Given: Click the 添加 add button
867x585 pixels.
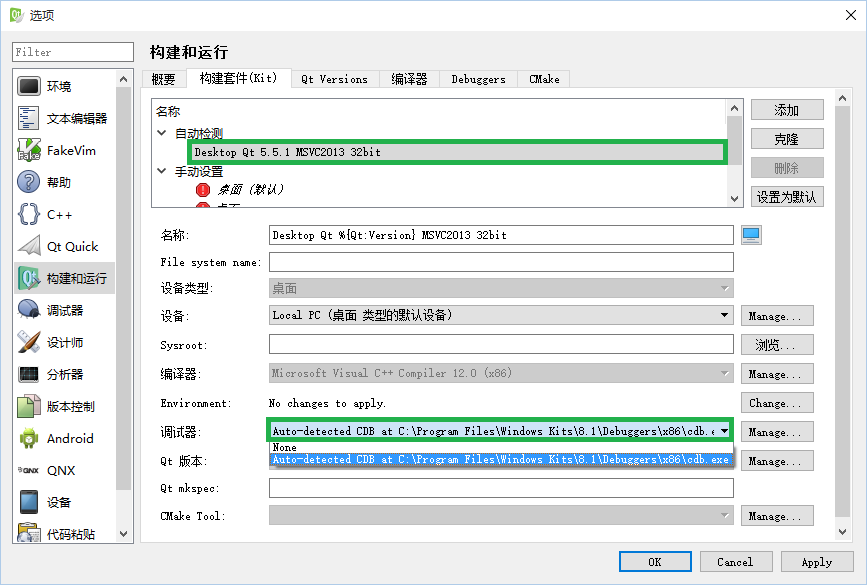Looking at the screenshot, I should coord(787,110).
